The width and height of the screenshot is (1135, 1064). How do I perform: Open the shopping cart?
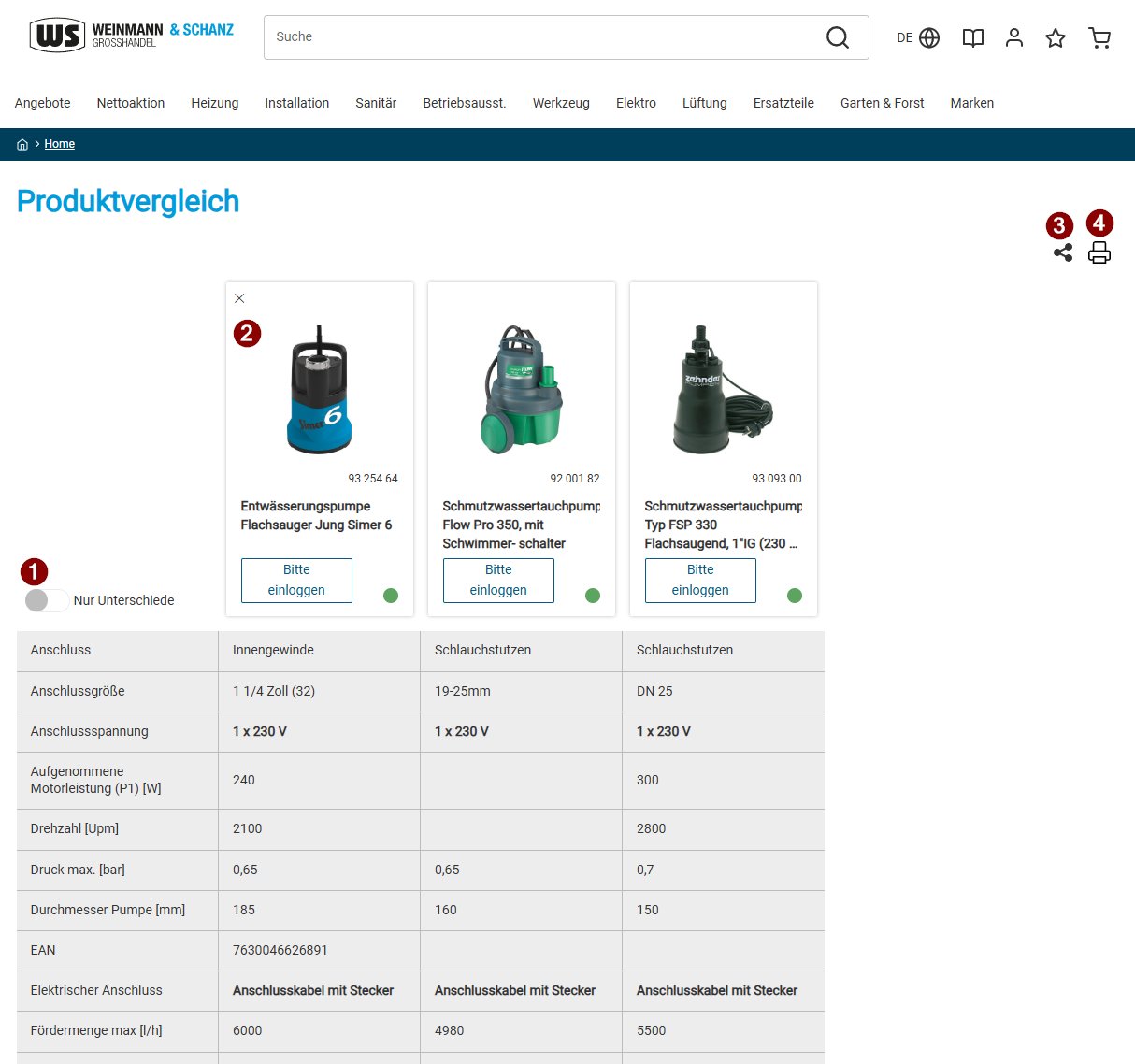[1099, 37]
